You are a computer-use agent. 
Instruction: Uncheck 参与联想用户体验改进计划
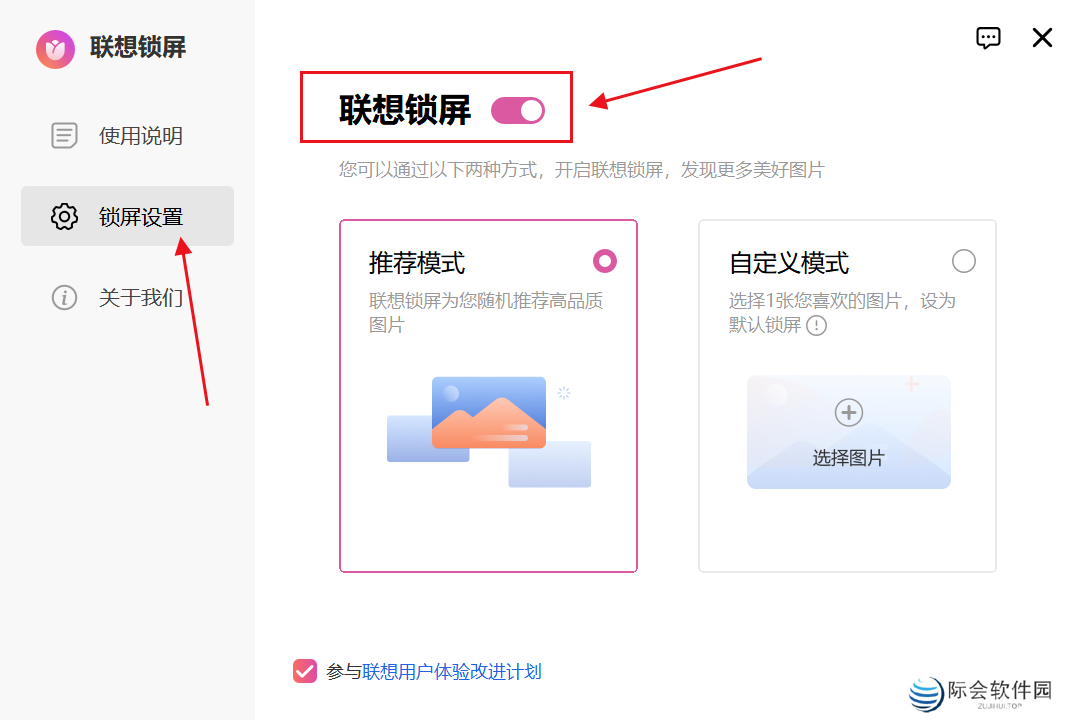pos(305,671)
